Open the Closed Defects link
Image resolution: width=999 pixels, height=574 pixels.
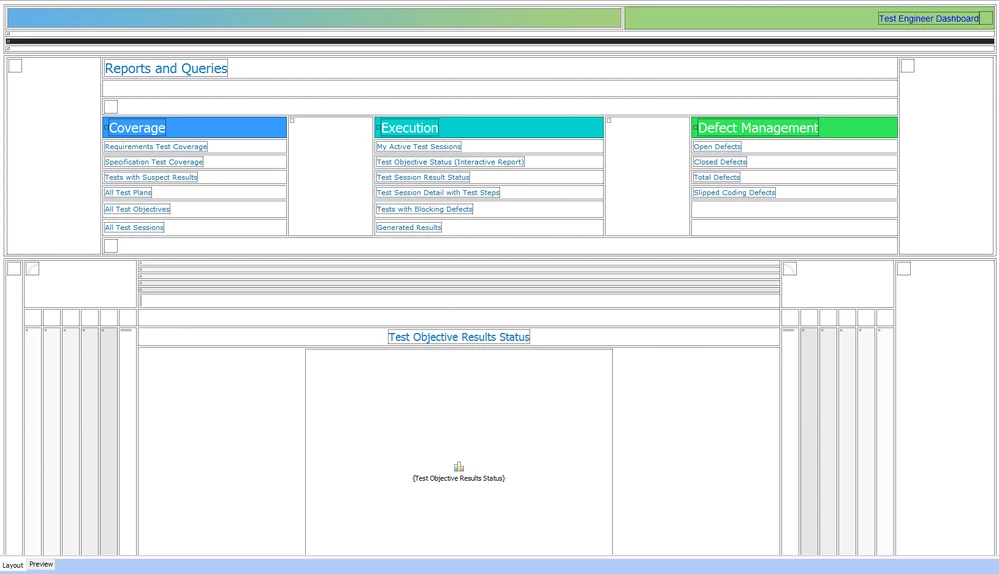point(720,162)
